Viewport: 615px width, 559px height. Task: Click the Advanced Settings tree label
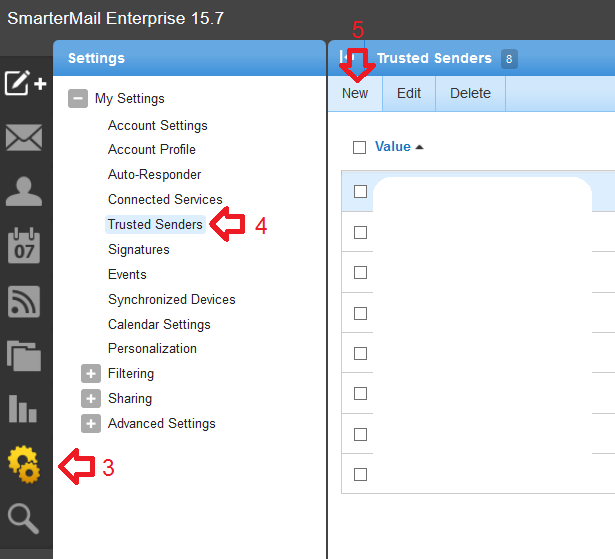click(x=162, y=424)
